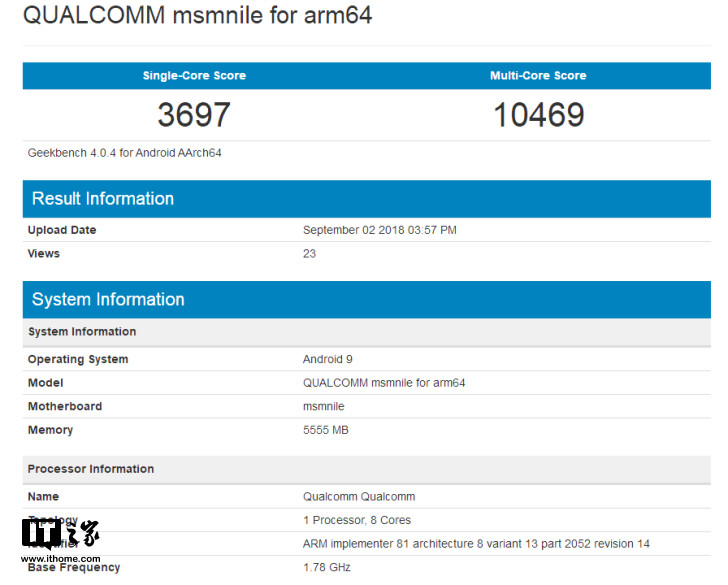Click the Views label
Viewport: 728px width, 585px height.
pos(44,254)
